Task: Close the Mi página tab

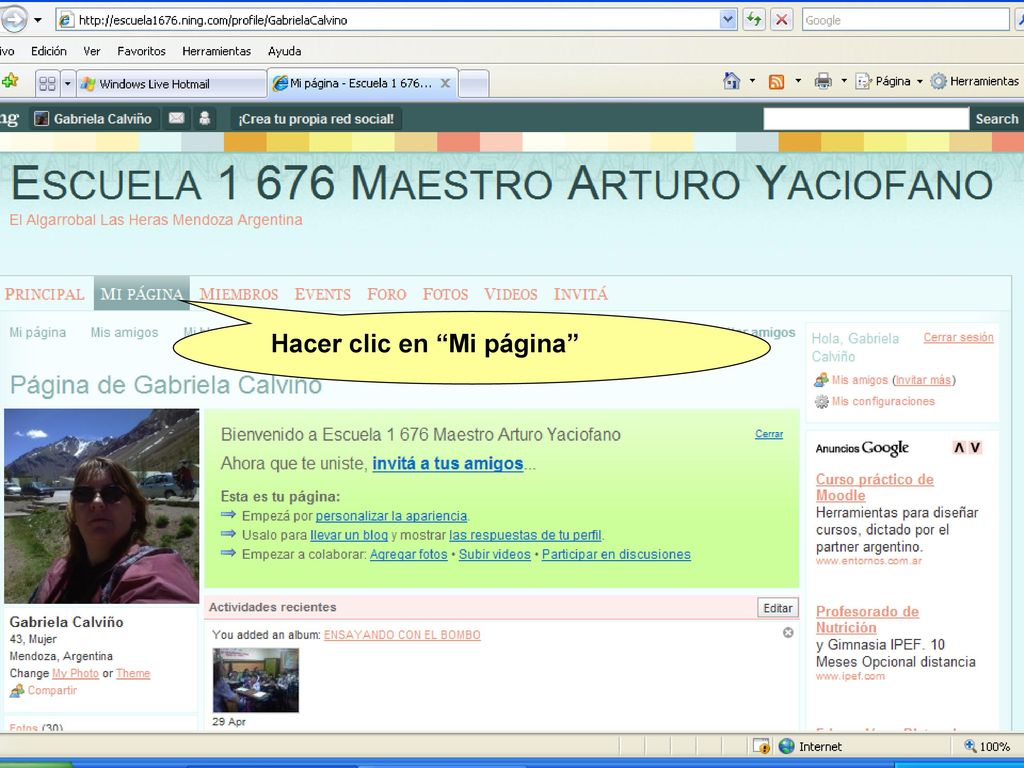Action: pyautogui.click(x=445, y=83)
